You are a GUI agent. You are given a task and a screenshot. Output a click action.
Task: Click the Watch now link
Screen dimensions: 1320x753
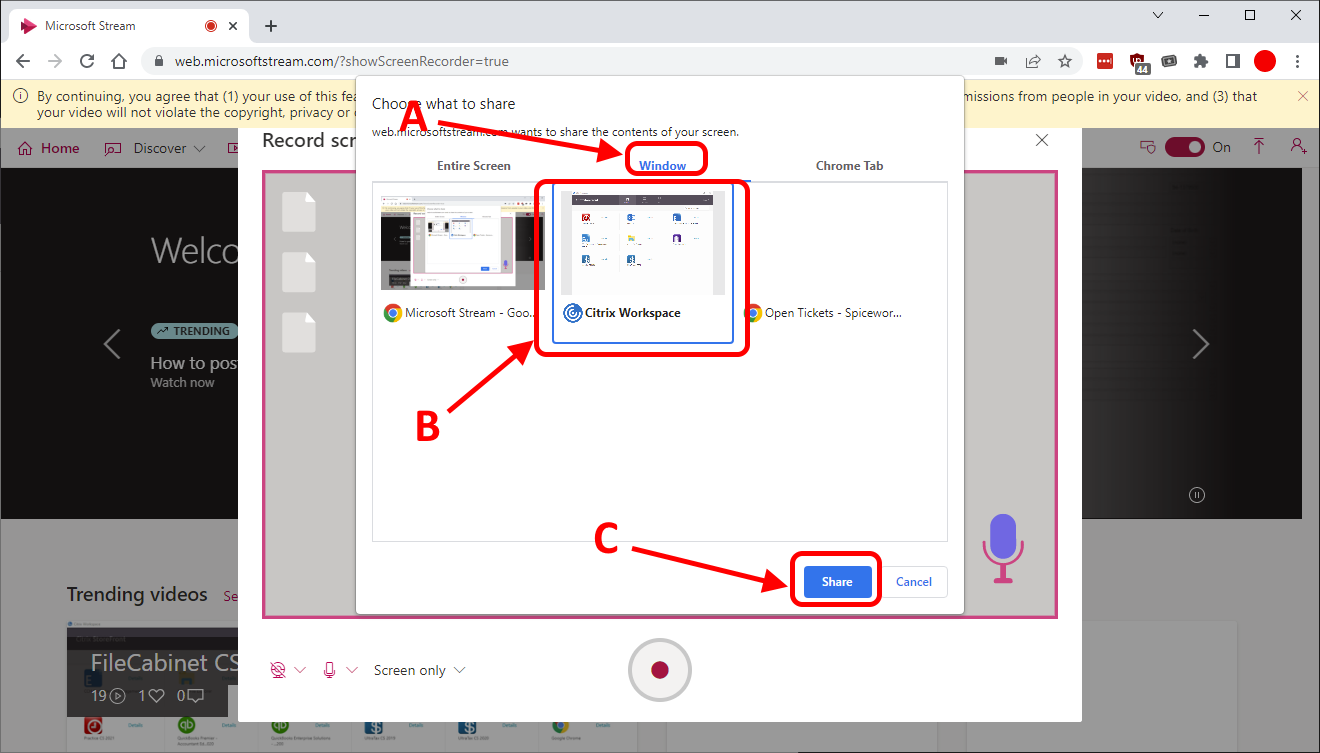pyautogui.click(x=182, y=383)
